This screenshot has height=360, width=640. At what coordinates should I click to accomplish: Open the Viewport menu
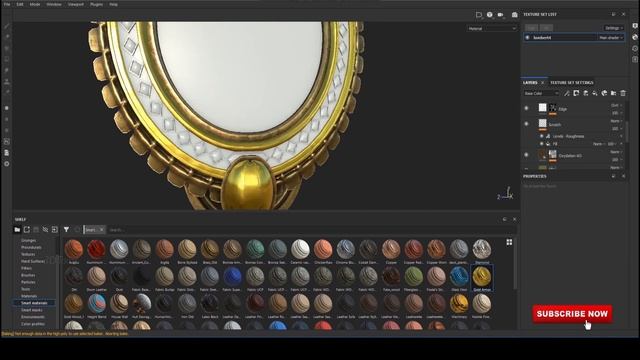coord(76,4)
